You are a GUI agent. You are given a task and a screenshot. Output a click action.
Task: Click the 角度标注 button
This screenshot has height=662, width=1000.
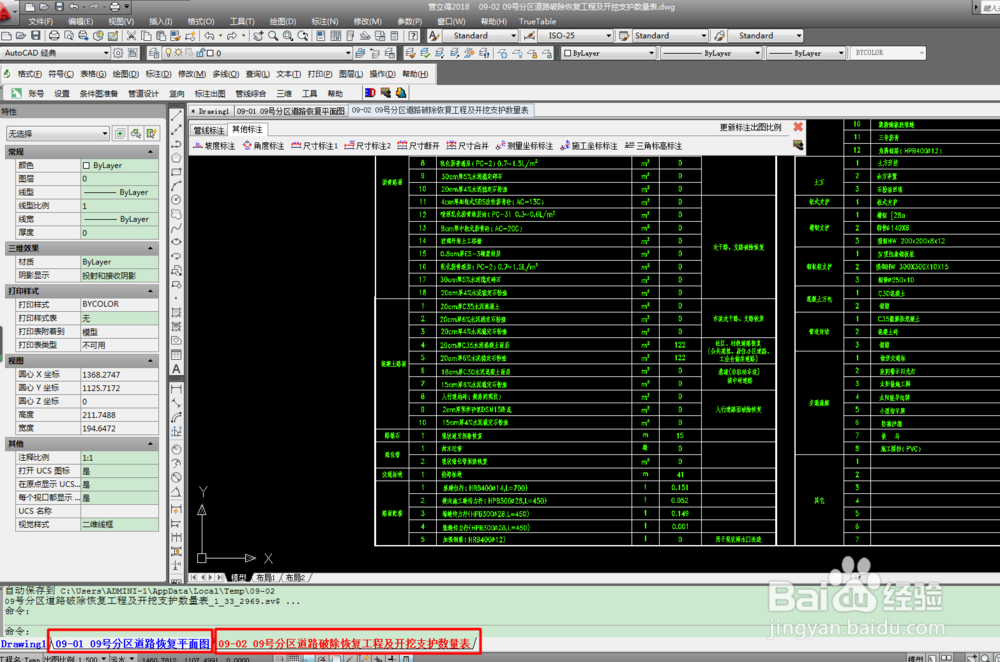263,146
